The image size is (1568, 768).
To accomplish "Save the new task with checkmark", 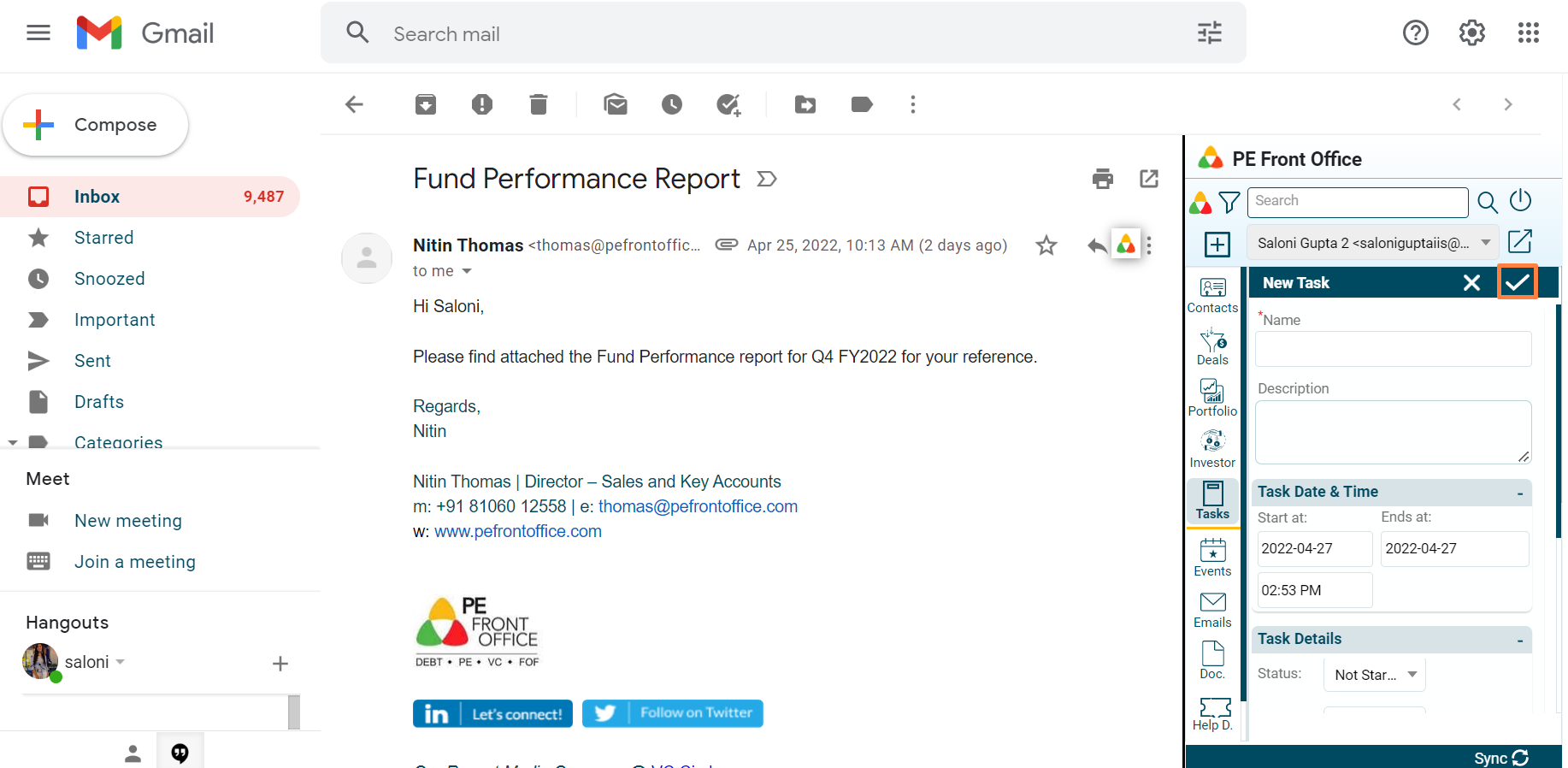I will (1517, 282).
